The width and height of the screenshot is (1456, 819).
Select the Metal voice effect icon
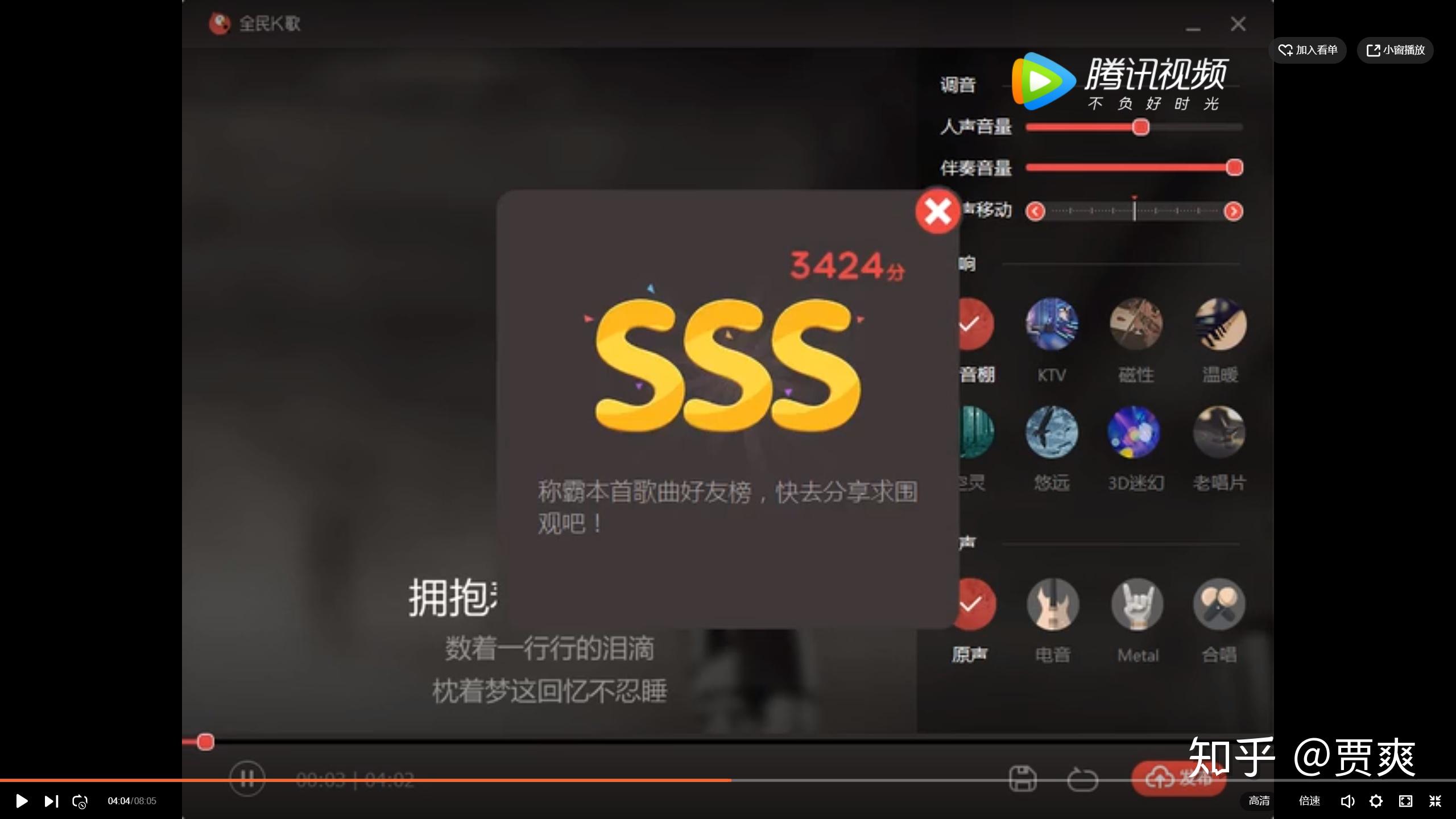[x=1135, y=604]
